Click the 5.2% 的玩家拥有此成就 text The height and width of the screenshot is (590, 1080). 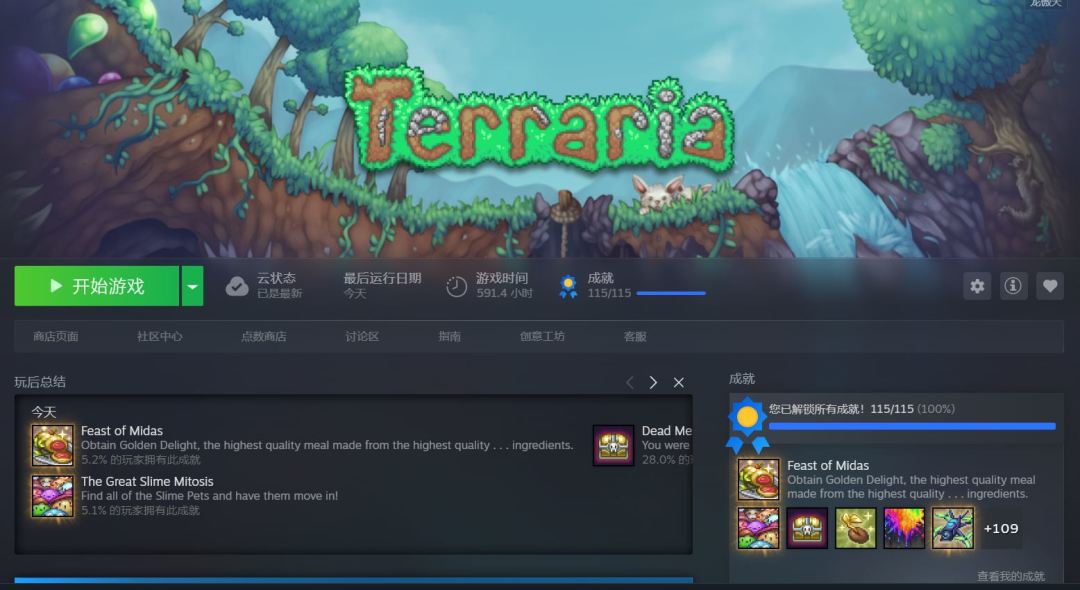click(x=141, y=460)
